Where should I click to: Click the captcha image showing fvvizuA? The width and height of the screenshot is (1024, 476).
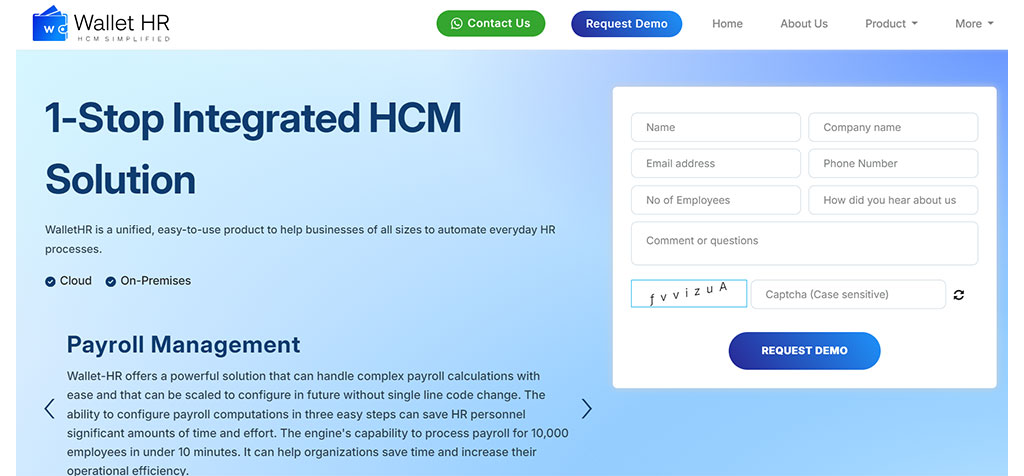point(689,294)
